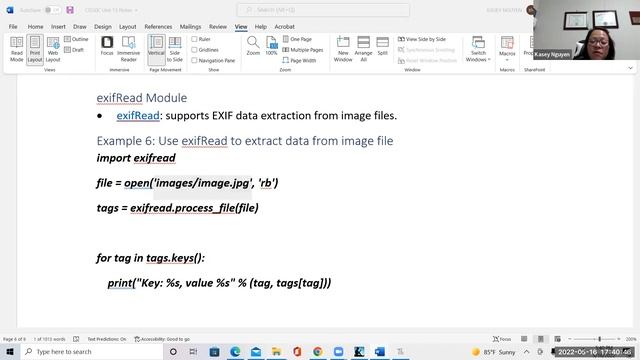
Task: Set zoom to 100%
Action: 271,46
